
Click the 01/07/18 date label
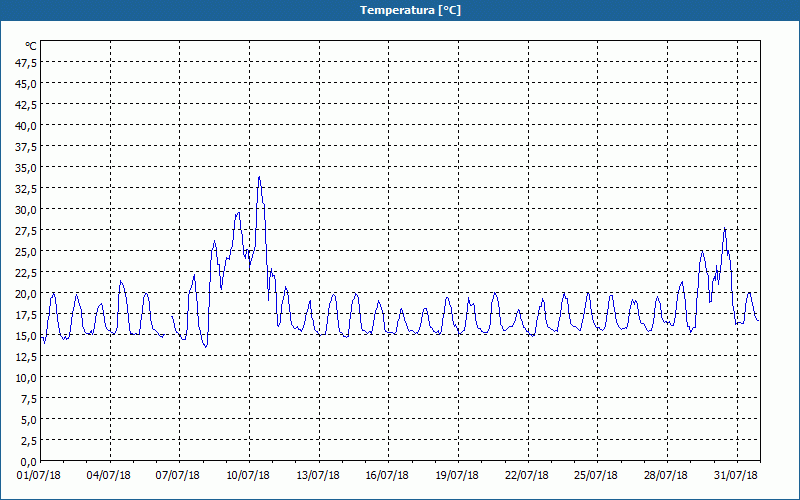(x=39, y=476)
